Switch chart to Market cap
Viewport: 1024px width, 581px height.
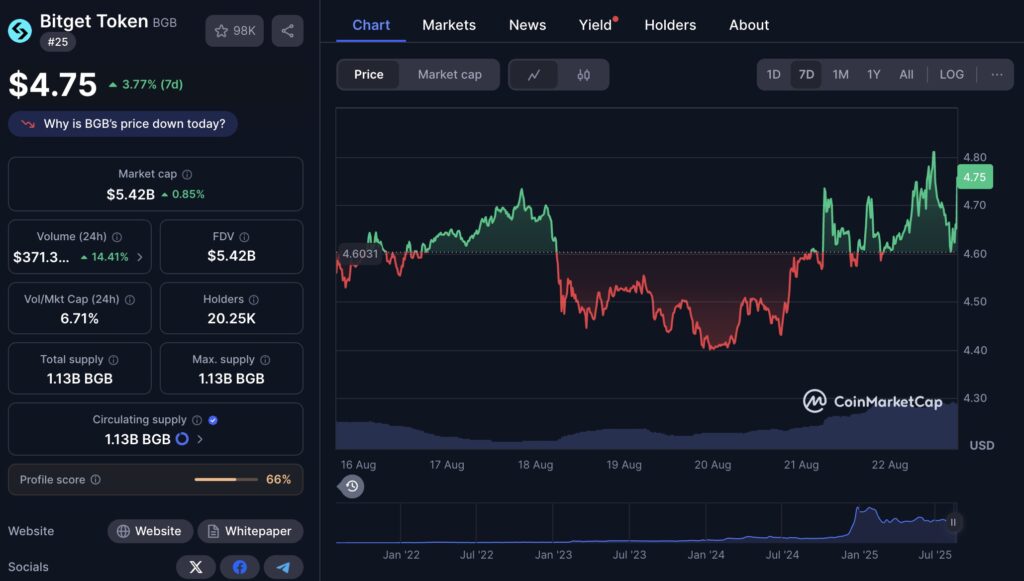coord(450,75)
